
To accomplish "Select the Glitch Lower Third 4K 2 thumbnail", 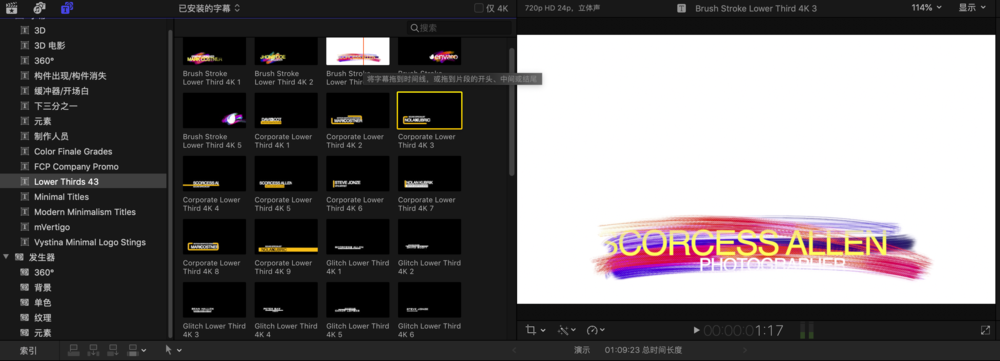I will pos(429,237).
